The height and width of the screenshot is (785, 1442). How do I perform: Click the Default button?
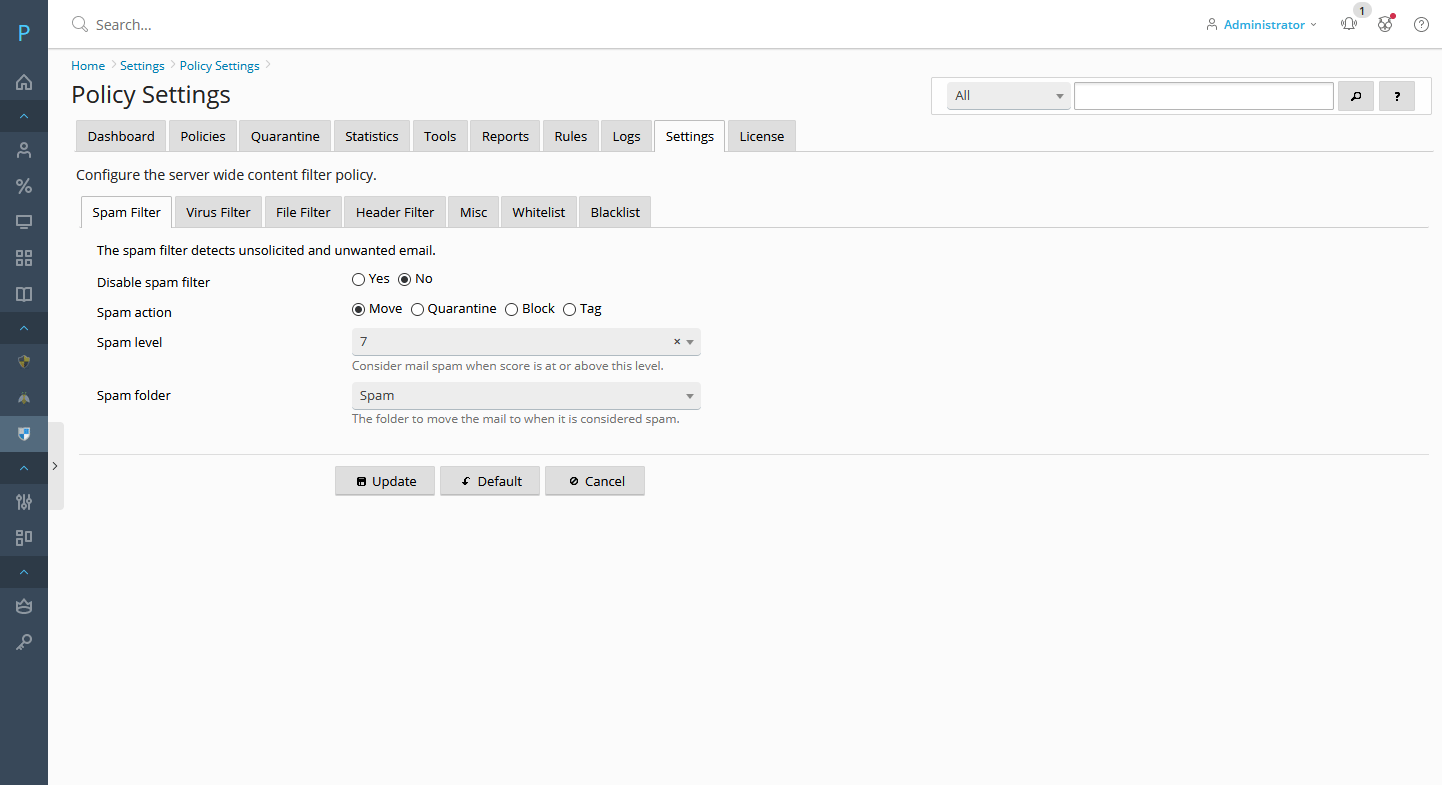pyautogui.click(x=490, y=481)
